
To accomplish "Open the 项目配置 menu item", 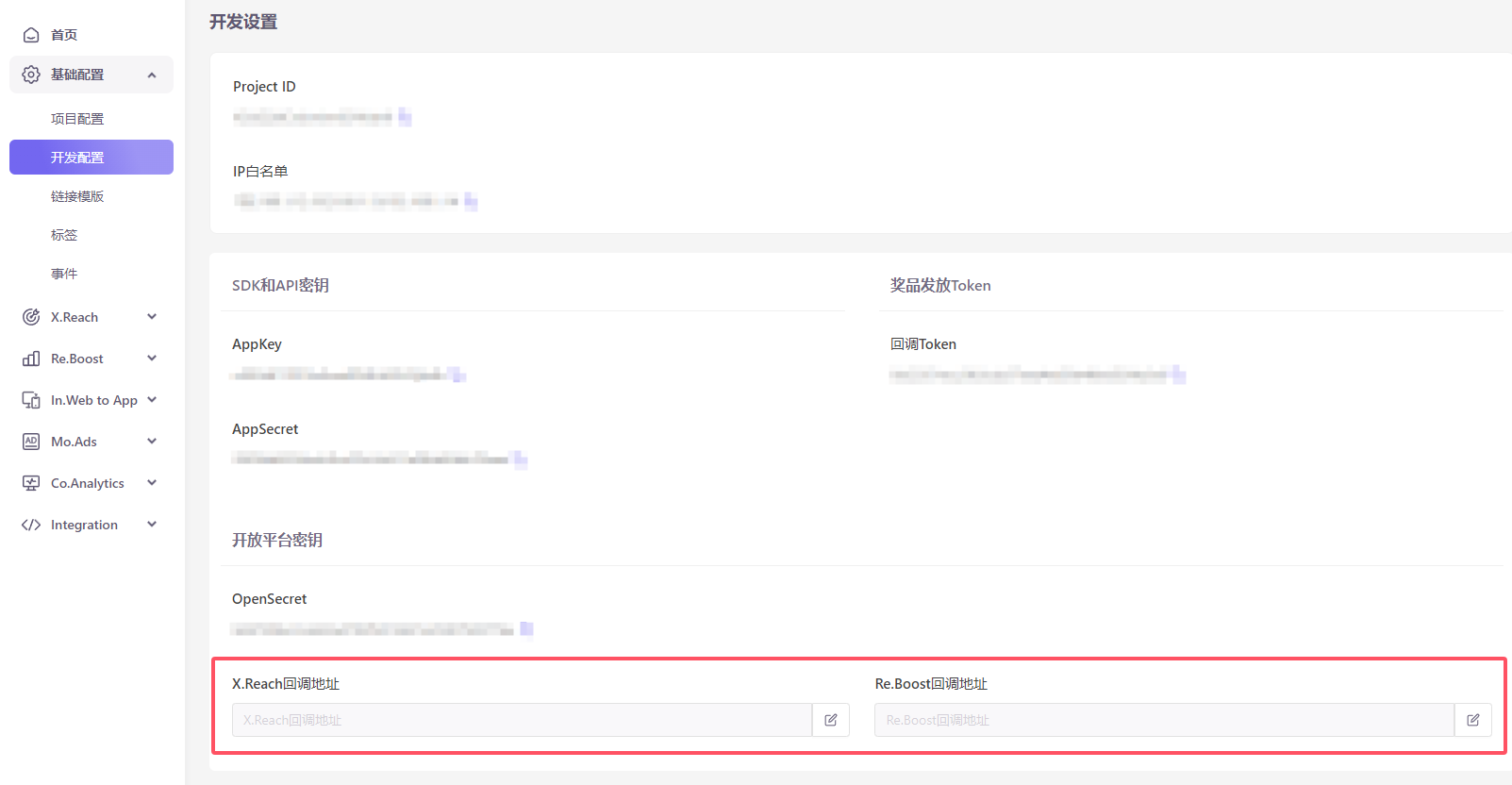I will pos(77,119).
